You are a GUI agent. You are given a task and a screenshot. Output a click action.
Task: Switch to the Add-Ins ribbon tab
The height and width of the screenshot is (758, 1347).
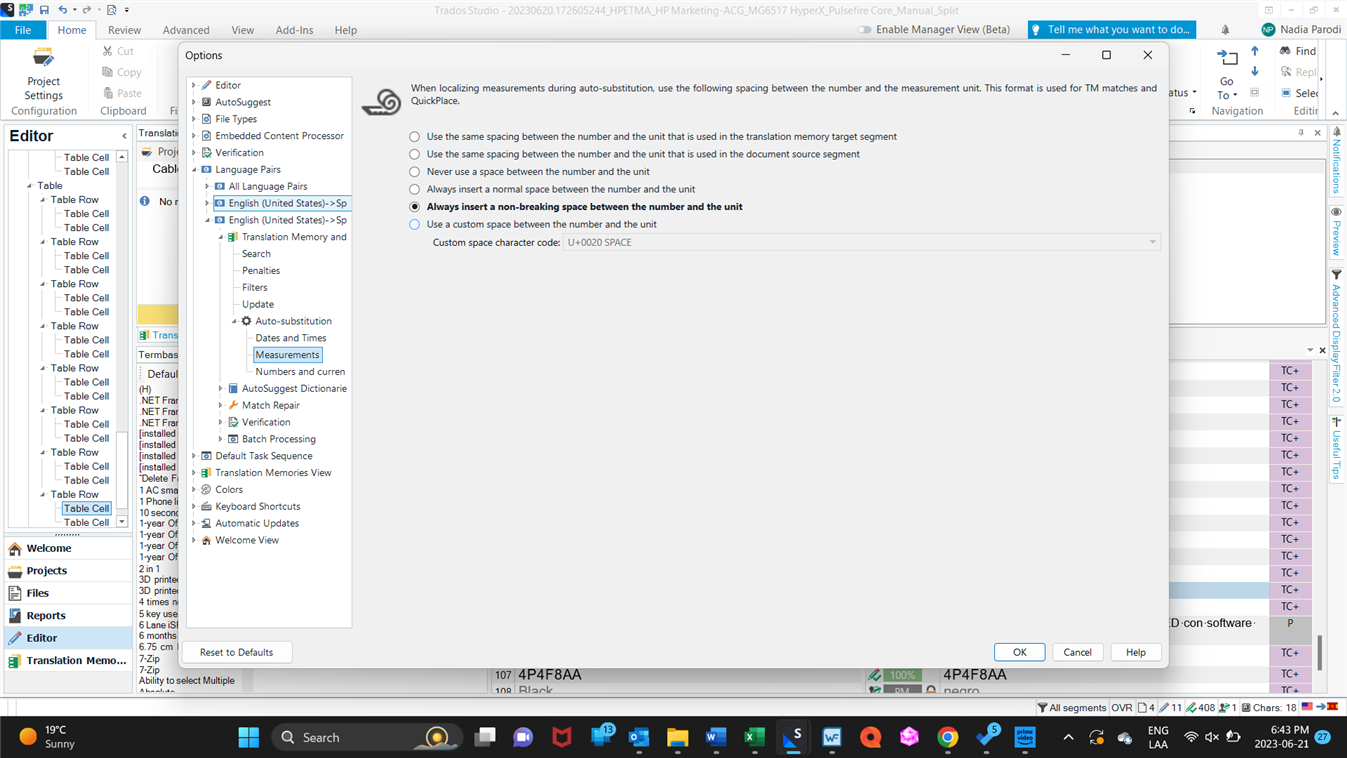pos(294,30)
